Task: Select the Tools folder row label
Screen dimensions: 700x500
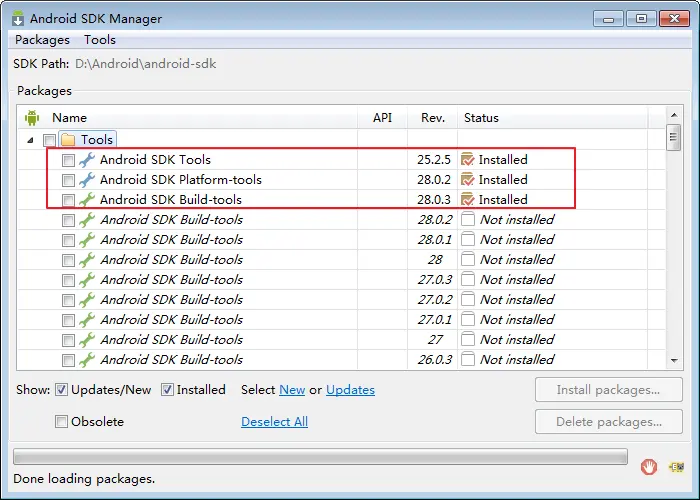Action: 97,140
